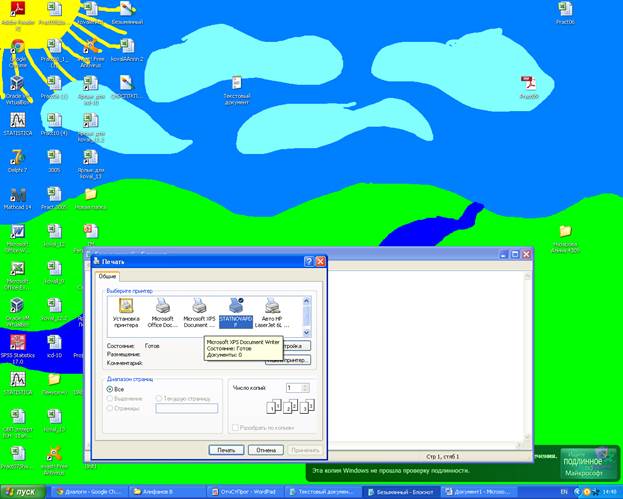Screen dimensions: 623x499
Task: Switch to Диалоги - Google Chrome taskbar item
Action: click(x=91, y=492)
